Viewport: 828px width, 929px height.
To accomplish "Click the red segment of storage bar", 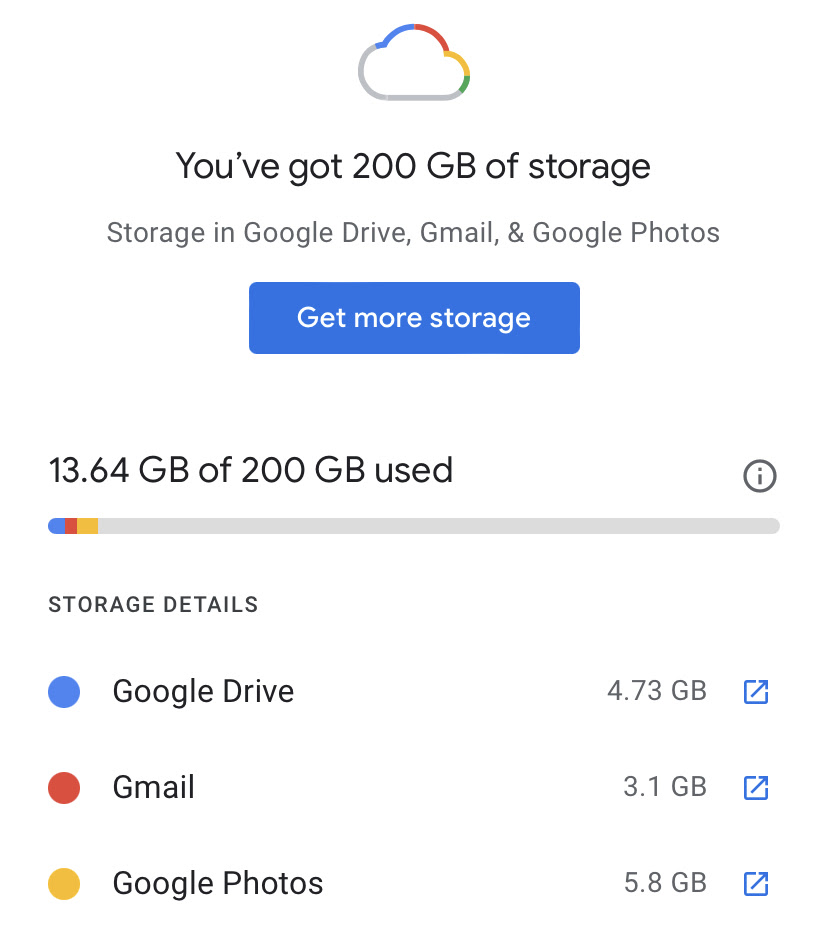I will [71, 526].
